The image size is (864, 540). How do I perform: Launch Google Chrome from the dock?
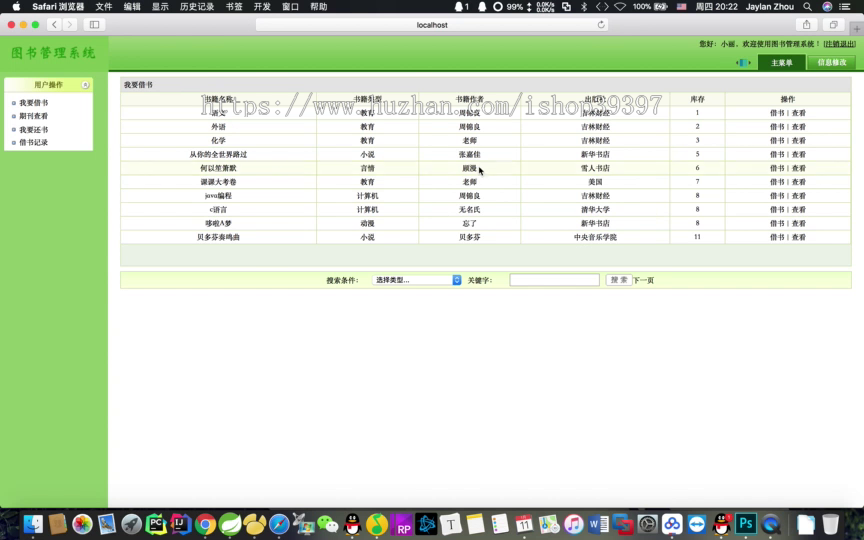tap(205, 524)
